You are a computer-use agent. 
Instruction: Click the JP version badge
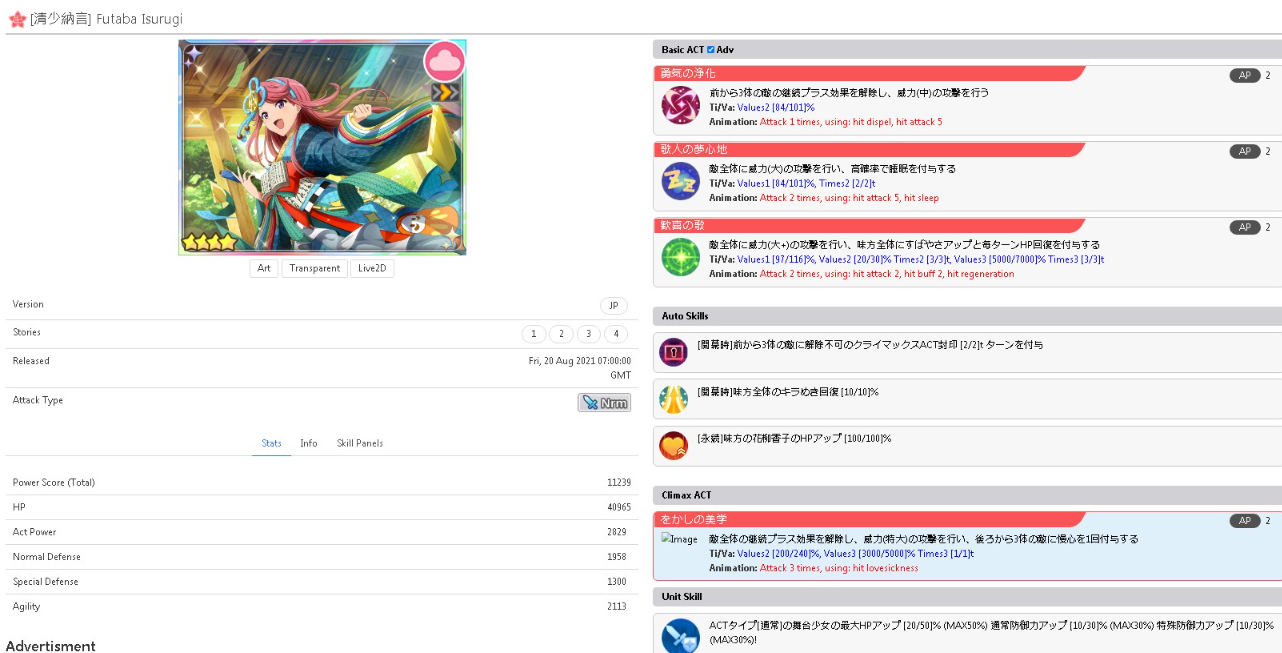[x=613, y=306]
